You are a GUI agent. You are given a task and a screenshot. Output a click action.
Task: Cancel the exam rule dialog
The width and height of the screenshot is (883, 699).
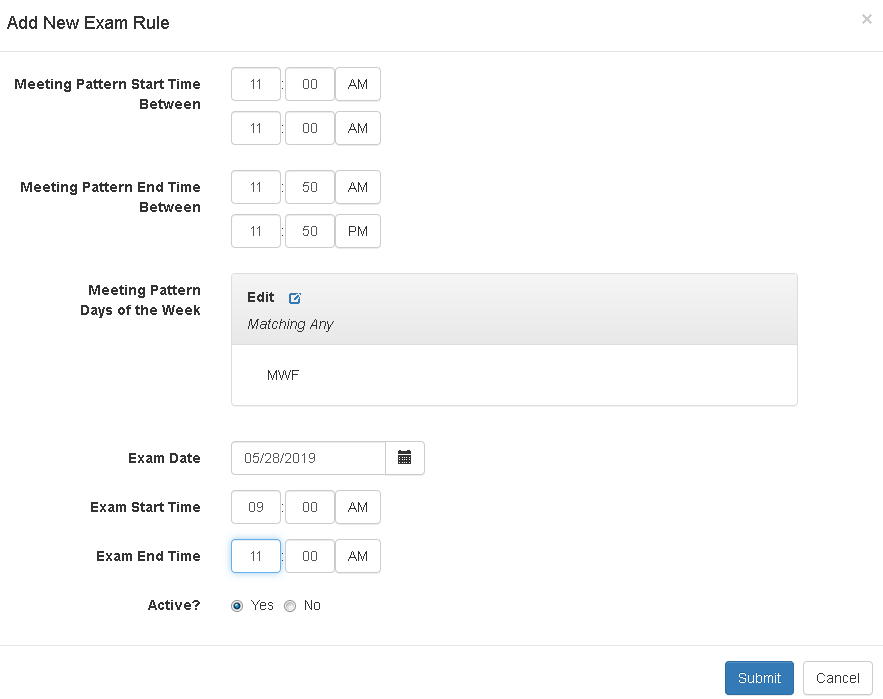coord(837,678)
